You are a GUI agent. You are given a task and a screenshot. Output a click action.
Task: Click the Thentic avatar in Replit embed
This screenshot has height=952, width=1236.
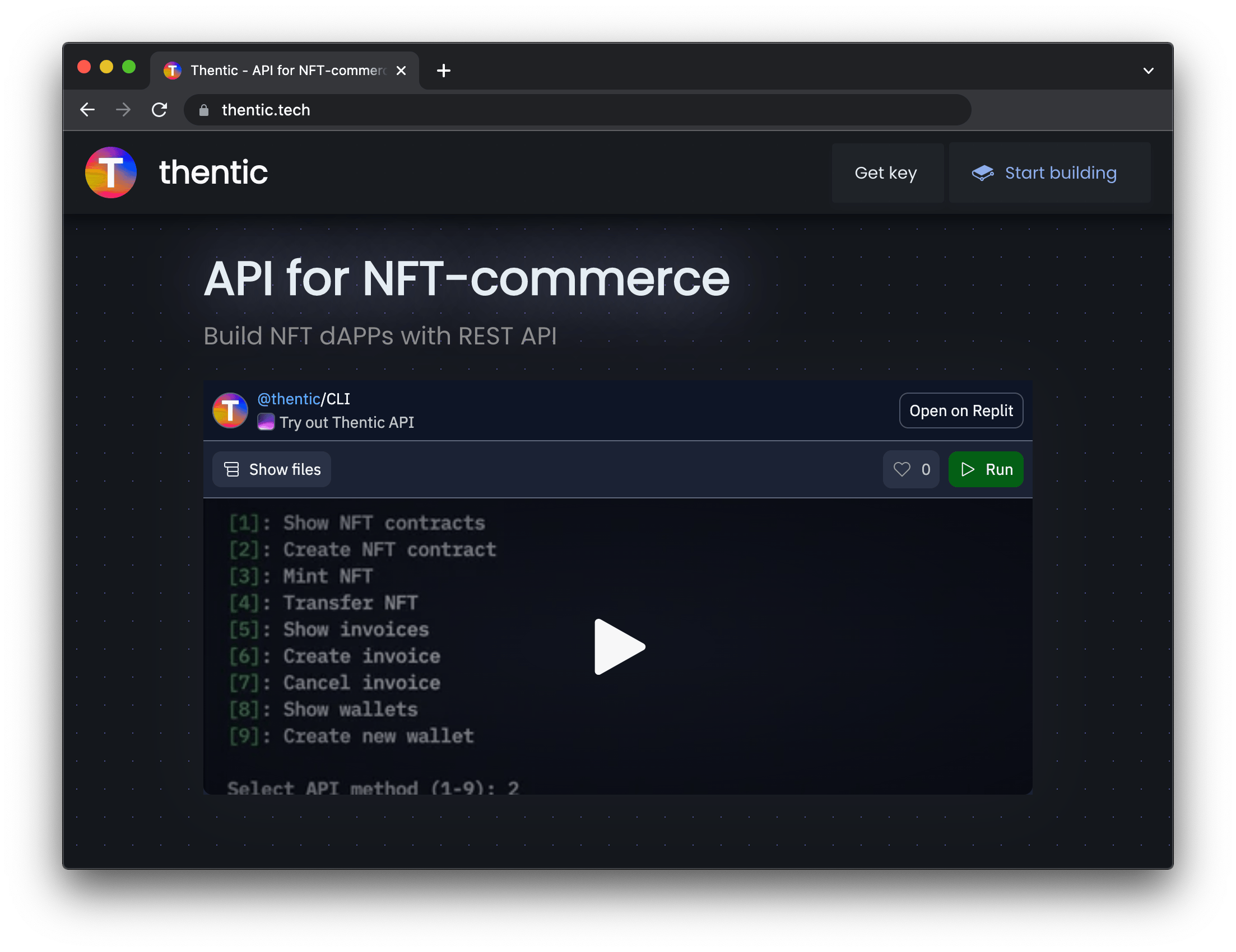230,410
